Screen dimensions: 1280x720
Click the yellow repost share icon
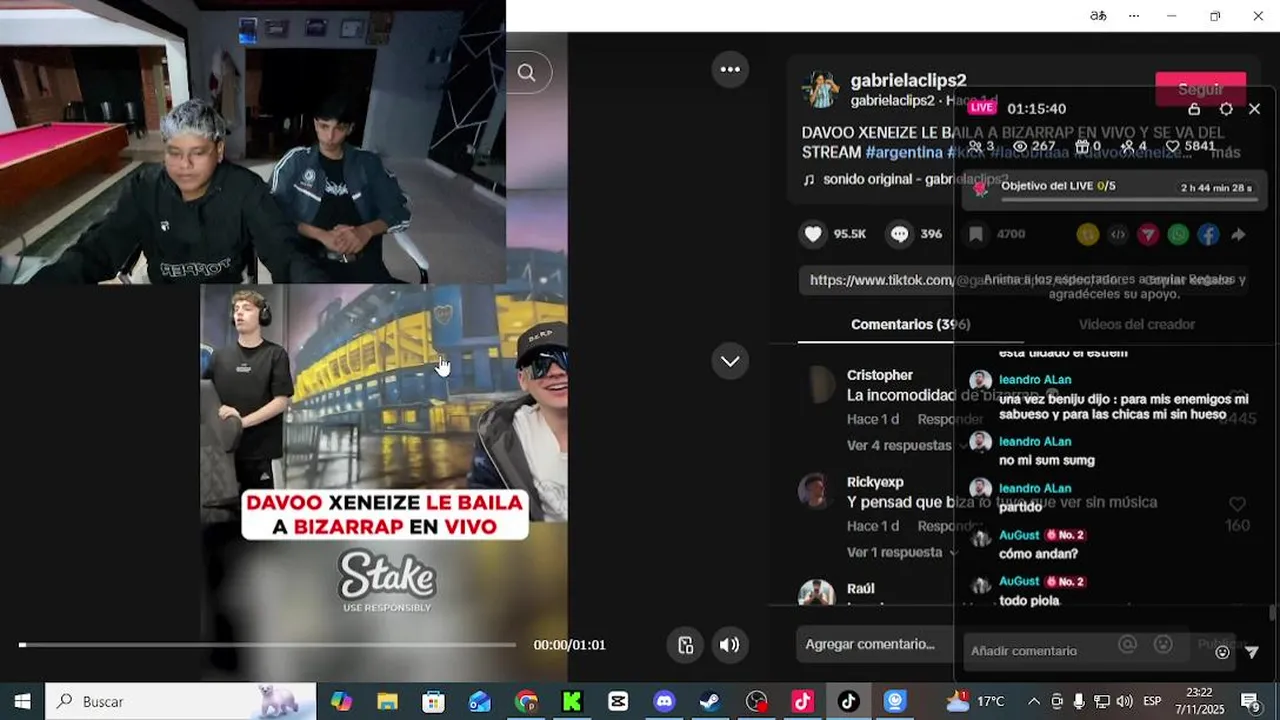1088,234
